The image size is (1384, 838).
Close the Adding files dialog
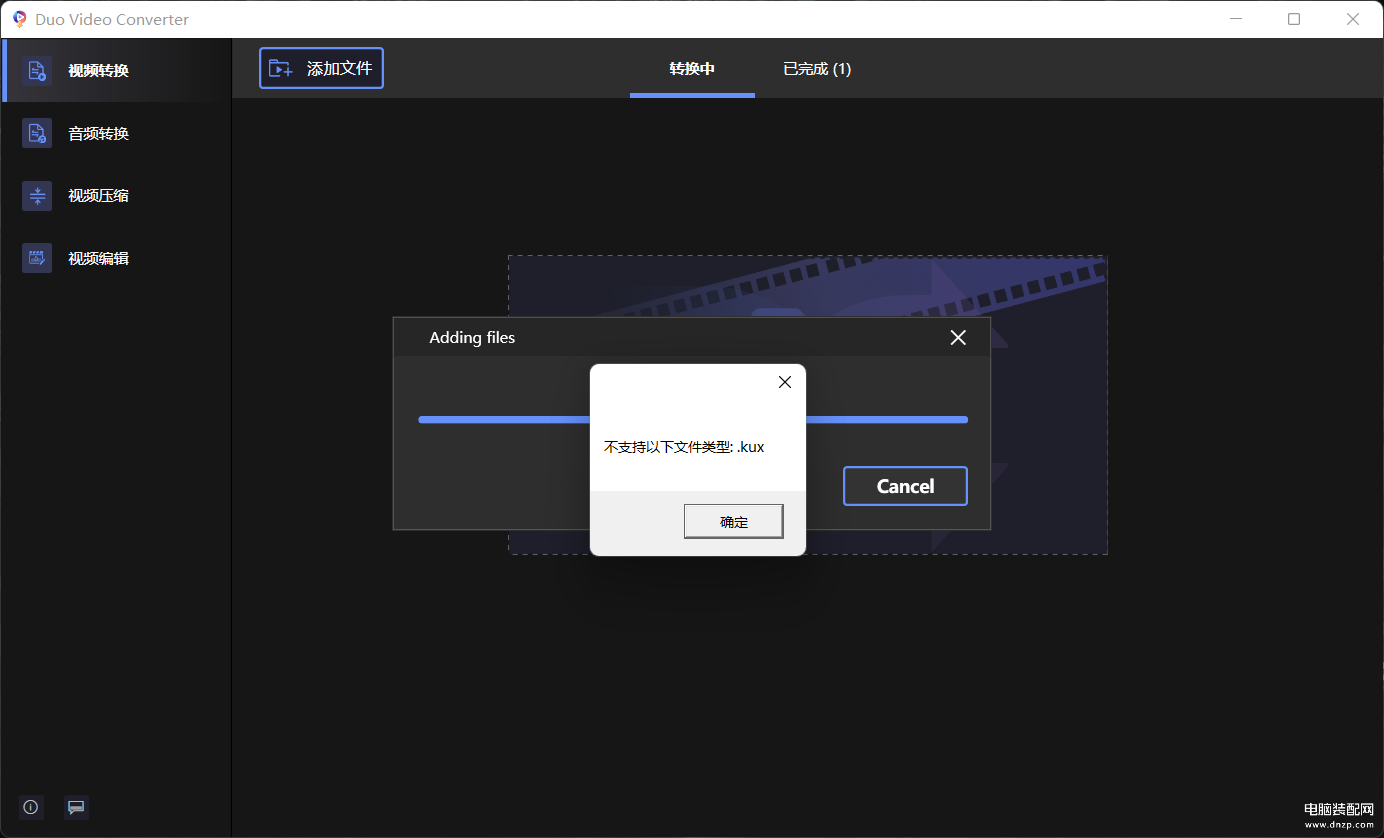click(x=958, y=338)
